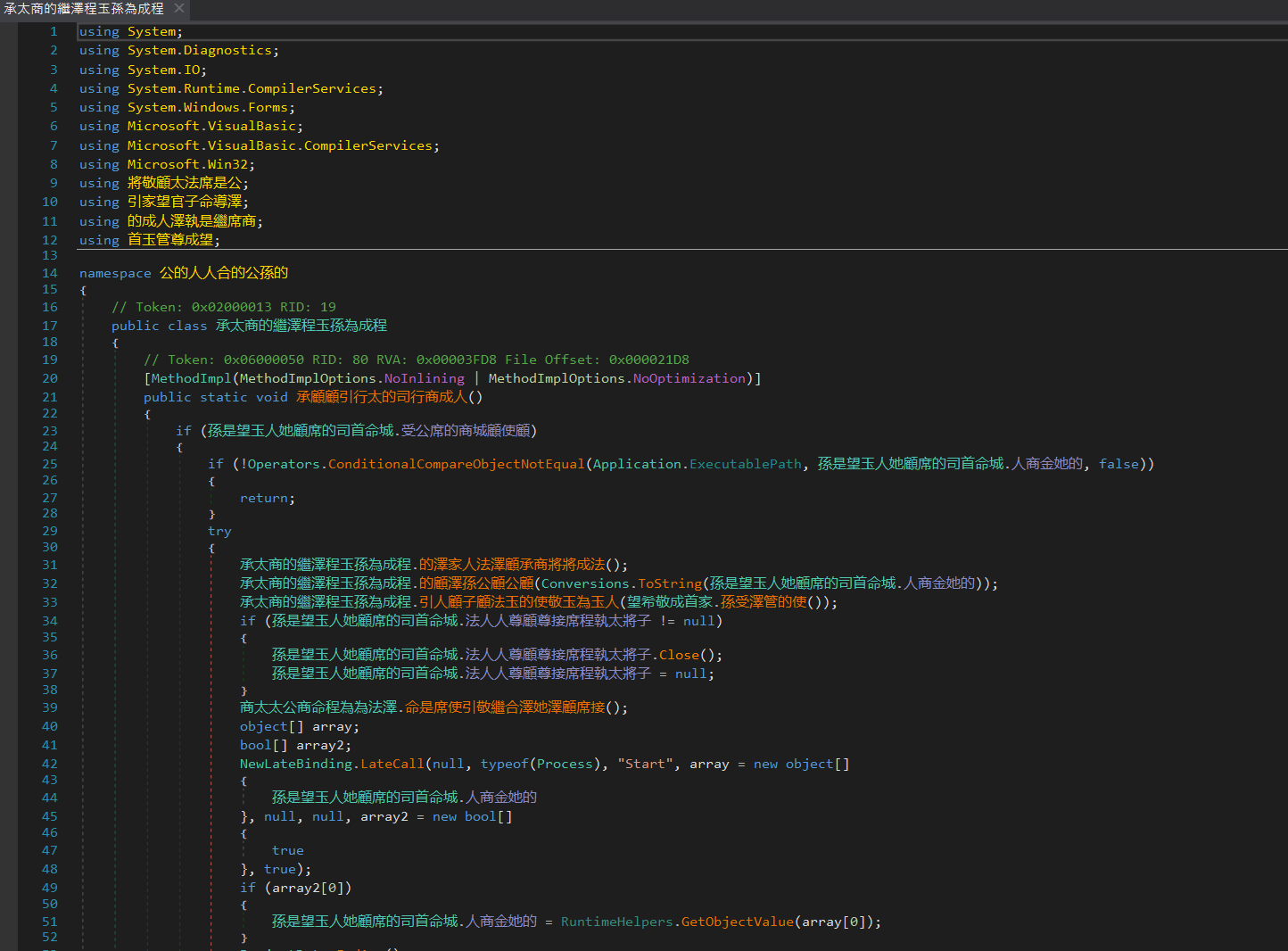Close the open document tab
The height and width of the screenshot is (951, 1288).
pos(179,8)
